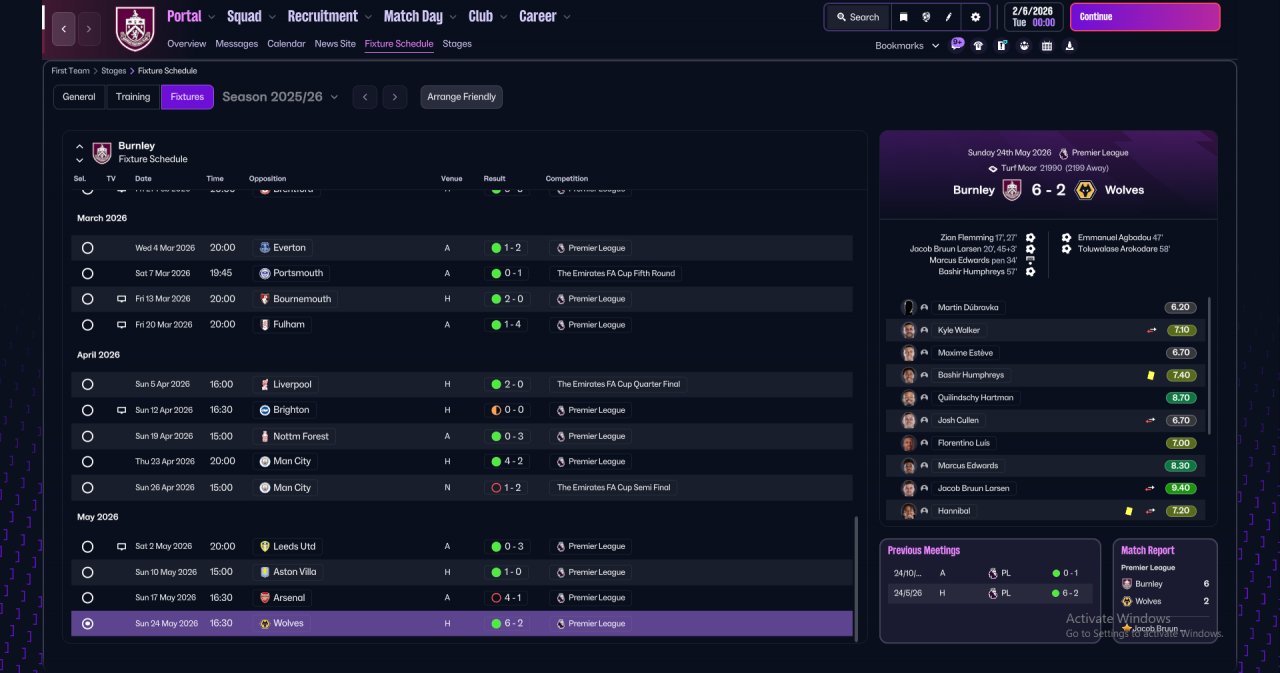Toggle the selected Wolves fixture radio button
The width and height of the screenshot is (1280, 673).
tap(88, 624)
